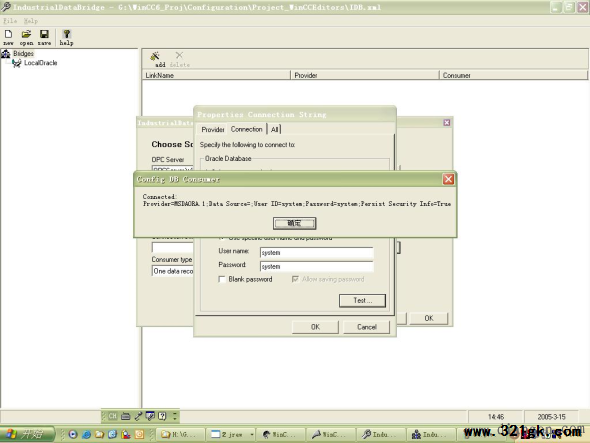590x443 pixels.
Task: Save configuration using the save icon
Action: coord(44,38)
